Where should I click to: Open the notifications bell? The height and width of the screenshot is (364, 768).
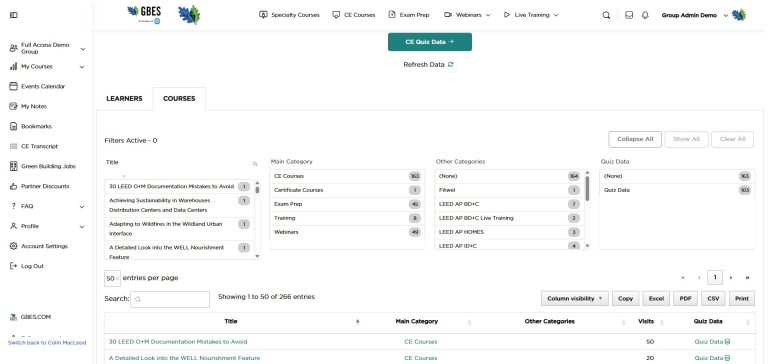(645, 15)
